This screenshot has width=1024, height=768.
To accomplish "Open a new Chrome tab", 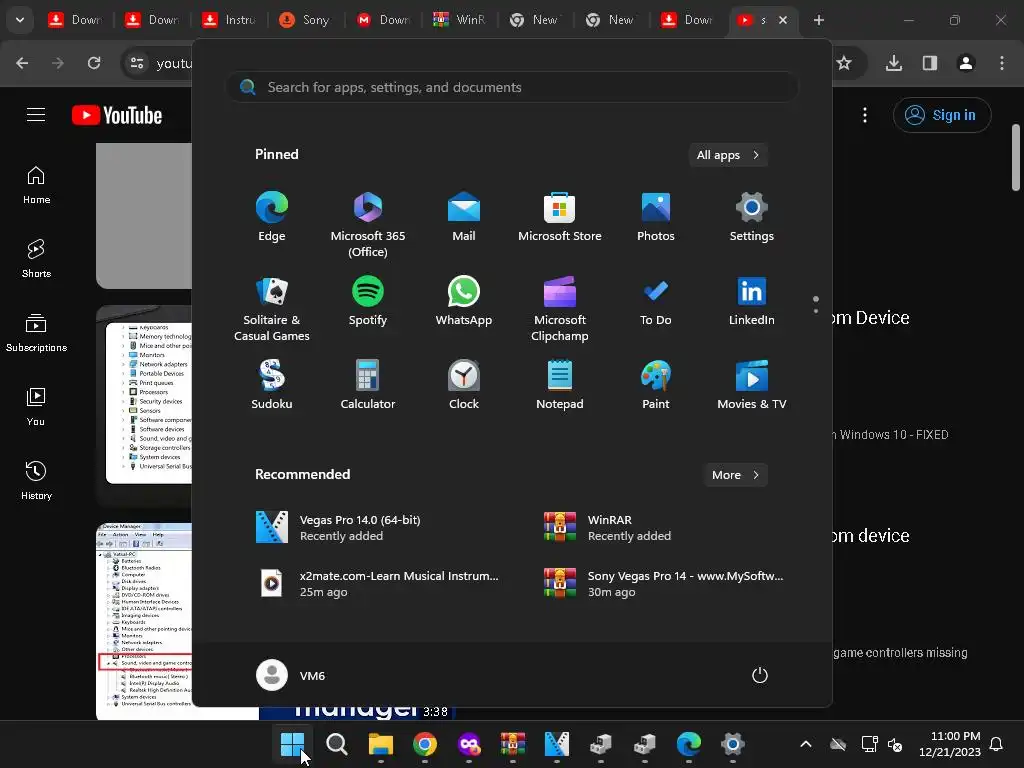I will (818, 20).
